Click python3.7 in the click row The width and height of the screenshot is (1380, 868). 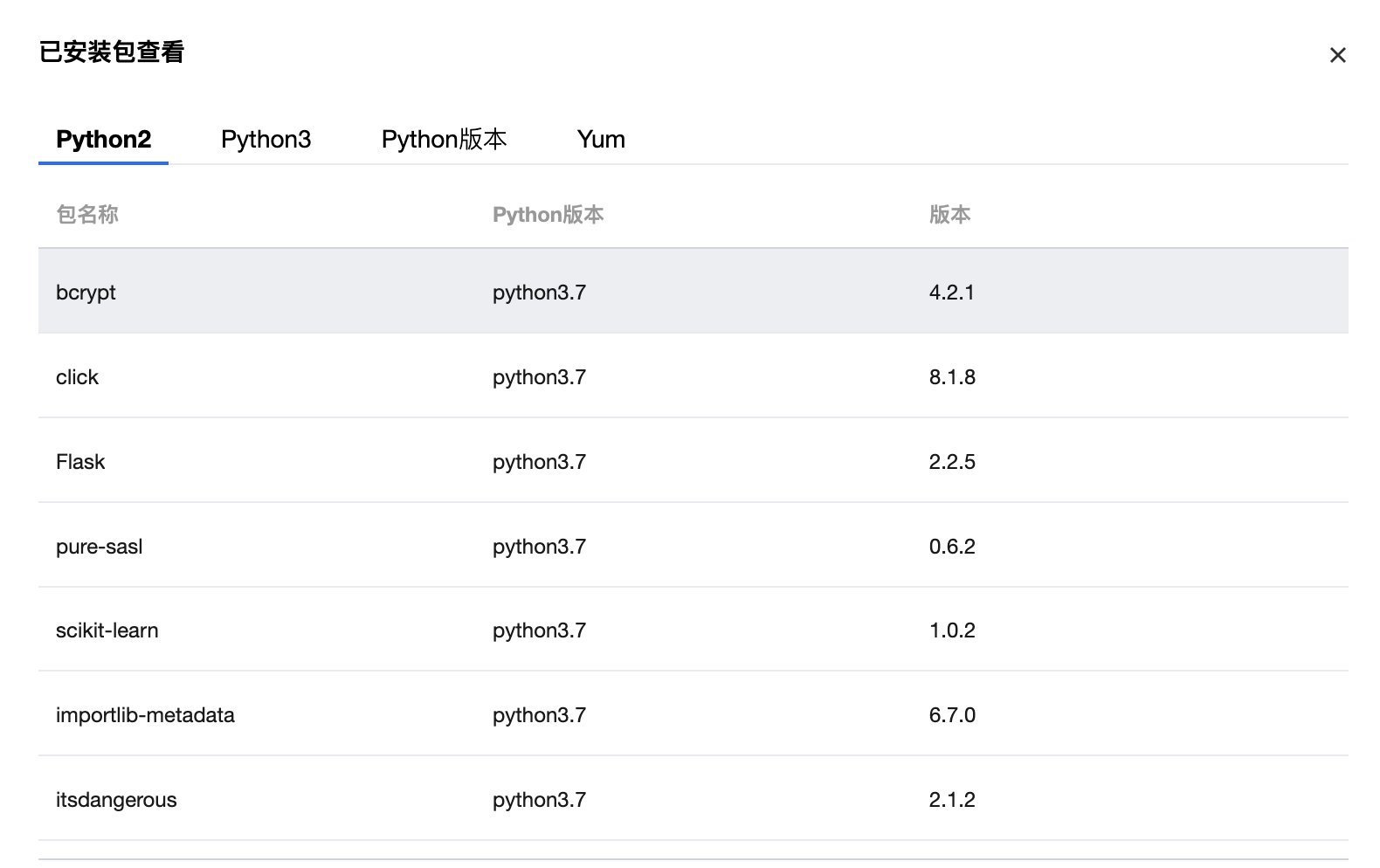539,377
